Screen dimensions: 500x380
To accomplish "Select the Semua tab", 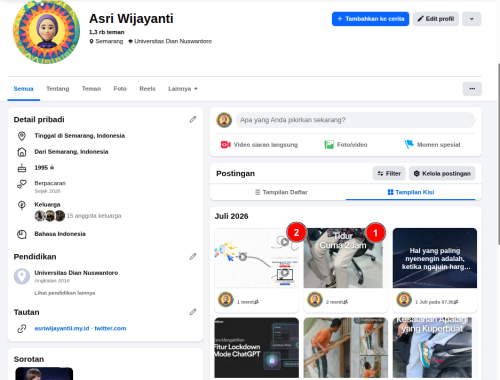I will [24, 89].
